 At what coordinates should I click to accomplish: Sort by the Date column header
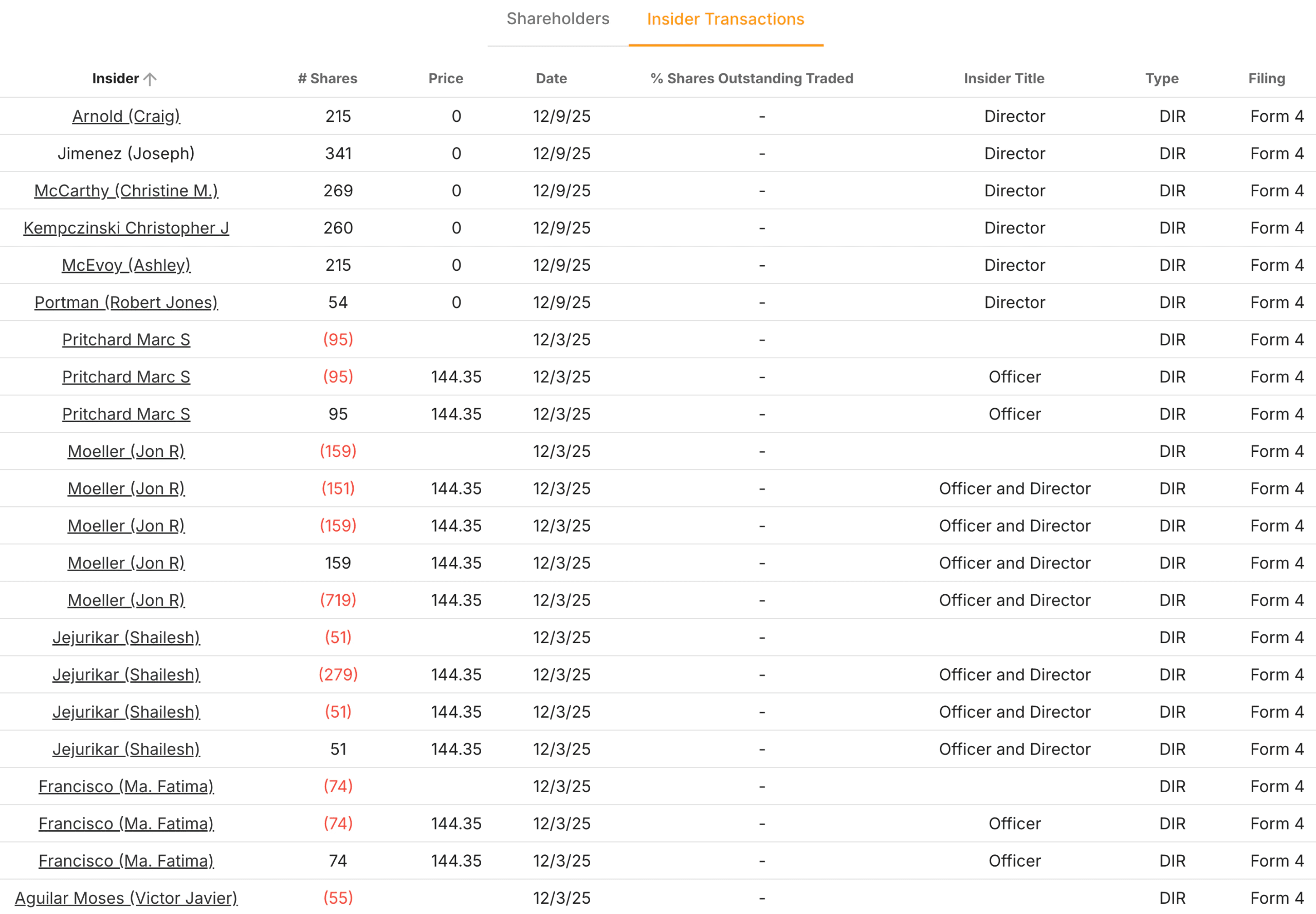point(551,79)
